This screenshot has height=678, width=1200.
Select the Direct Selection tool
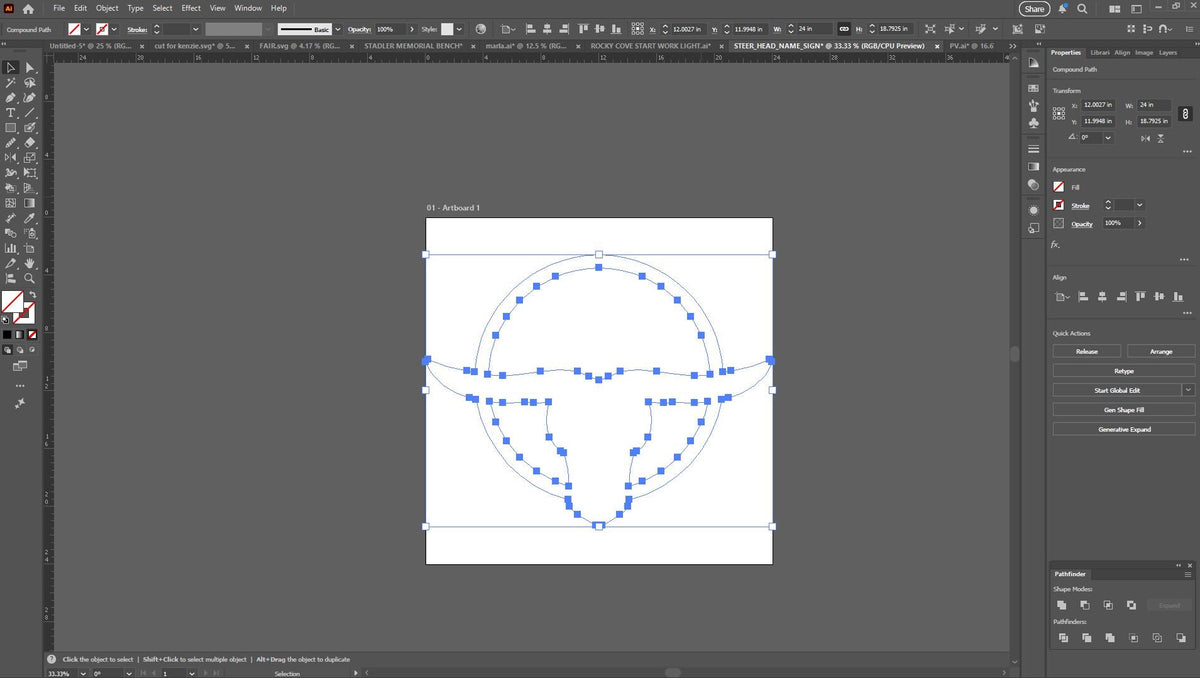[29, 67]
